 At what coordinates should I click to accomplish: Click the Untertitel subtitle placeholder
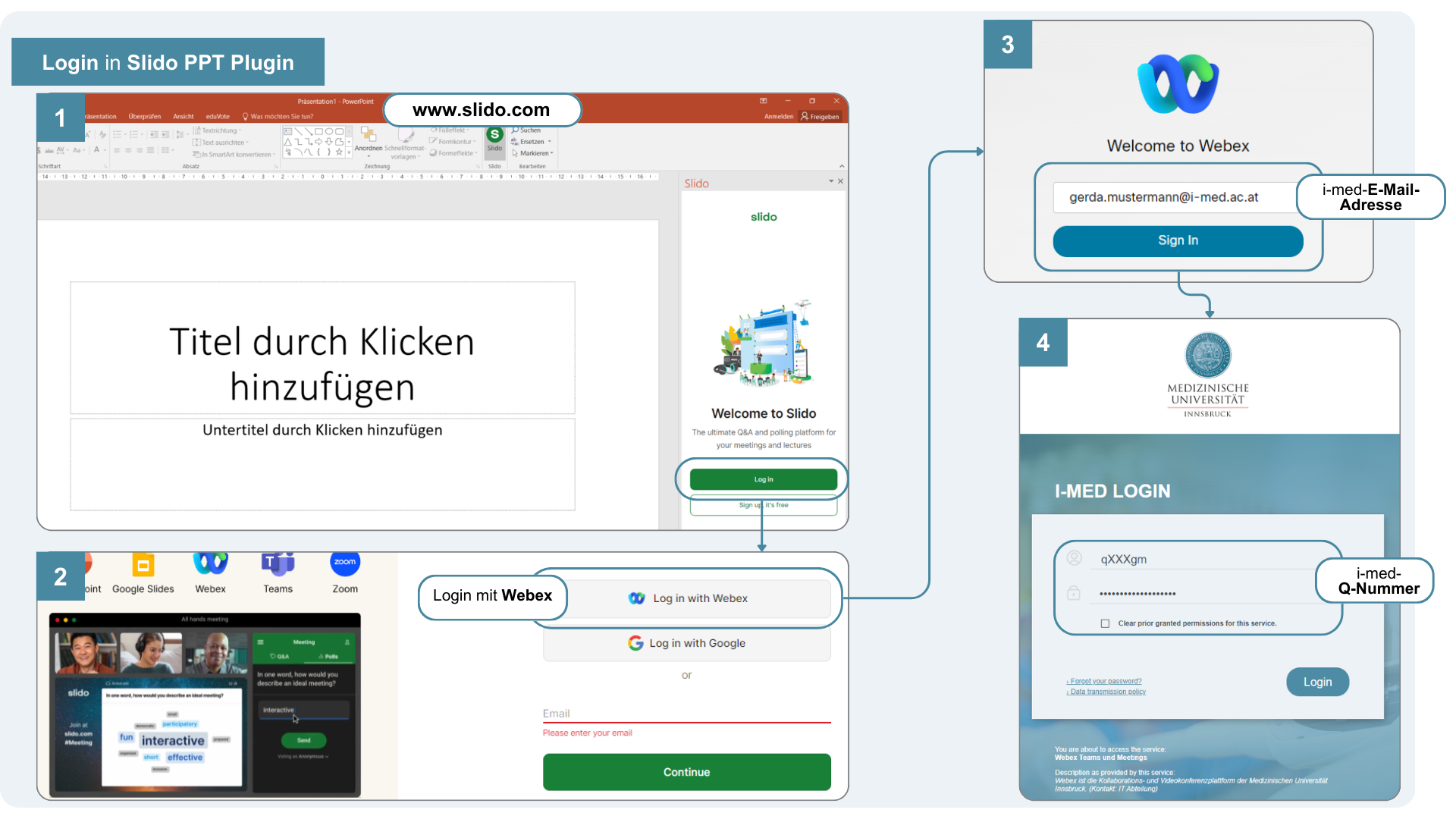pyautogui.click(x=322, y=464)
